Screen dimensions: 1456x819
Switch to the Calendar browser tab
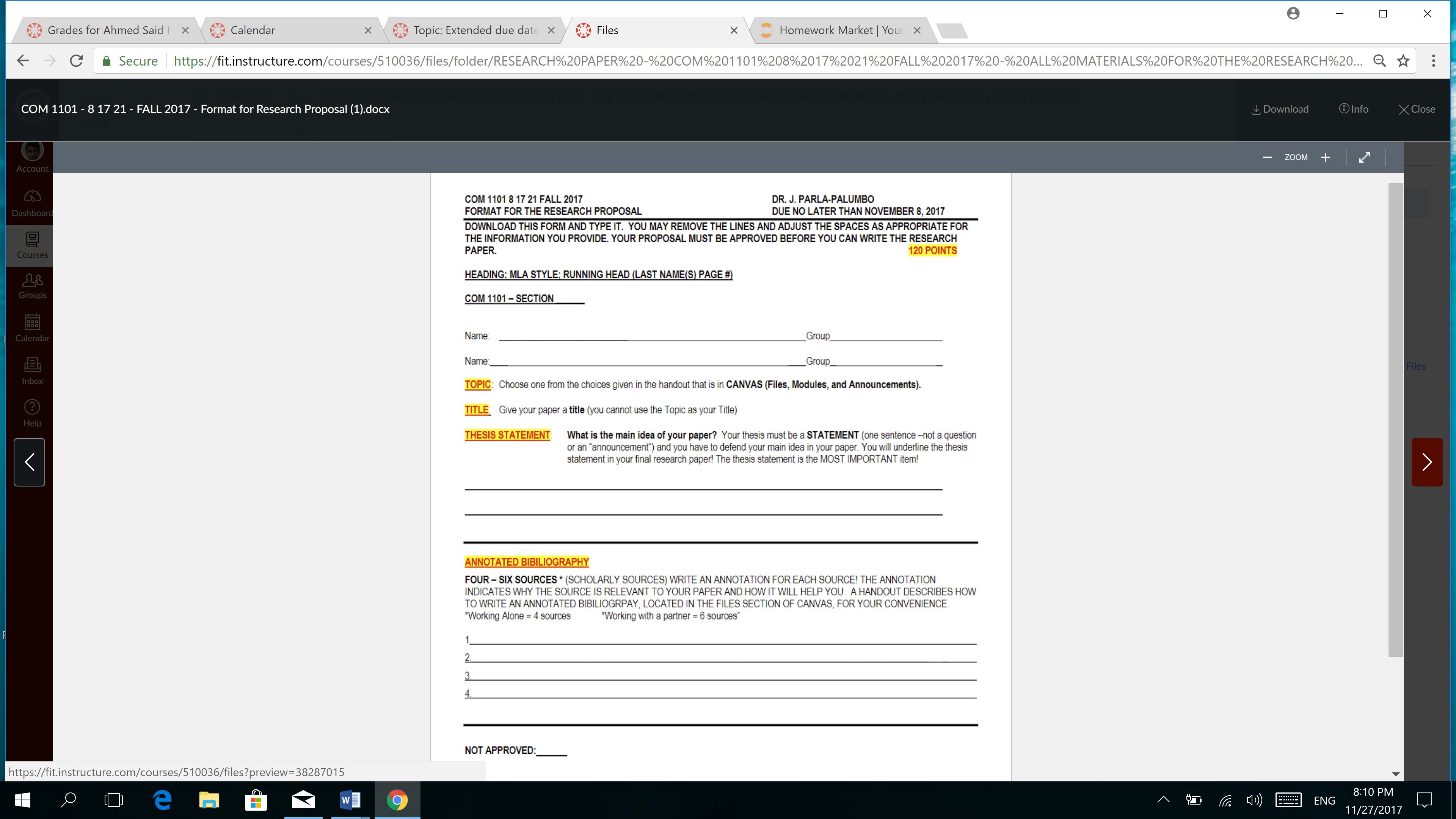(x=288, y=30)
